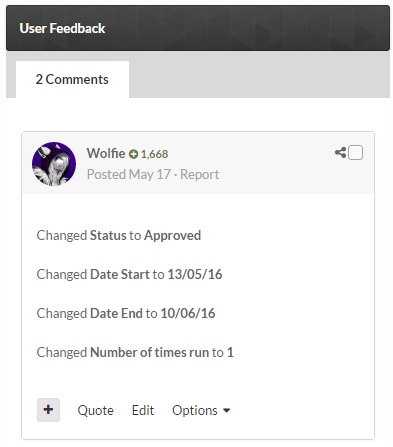Report the post via Report link
This screenshot has height=447, width=393.
pos(199,174)
